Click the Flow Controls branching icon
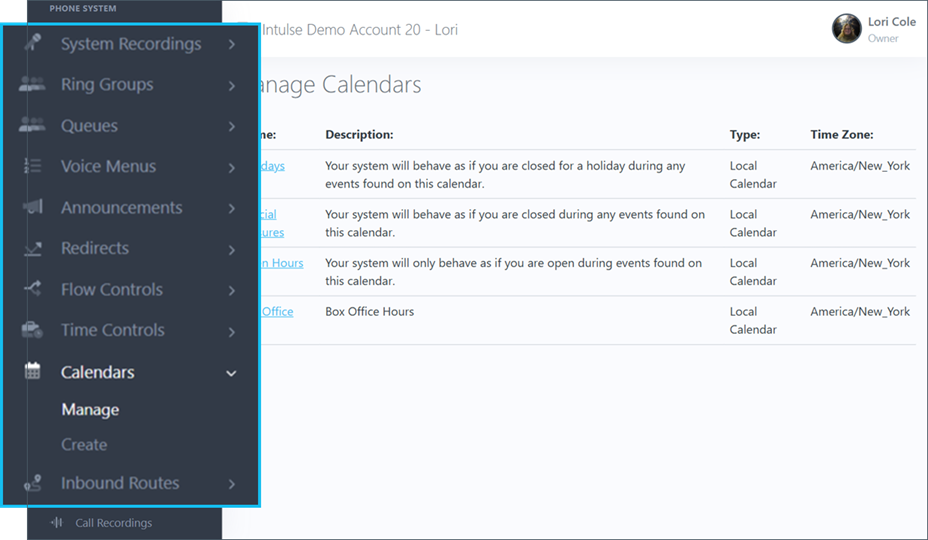The height and width of the screenshot is (540, 928). pos(33,290)
